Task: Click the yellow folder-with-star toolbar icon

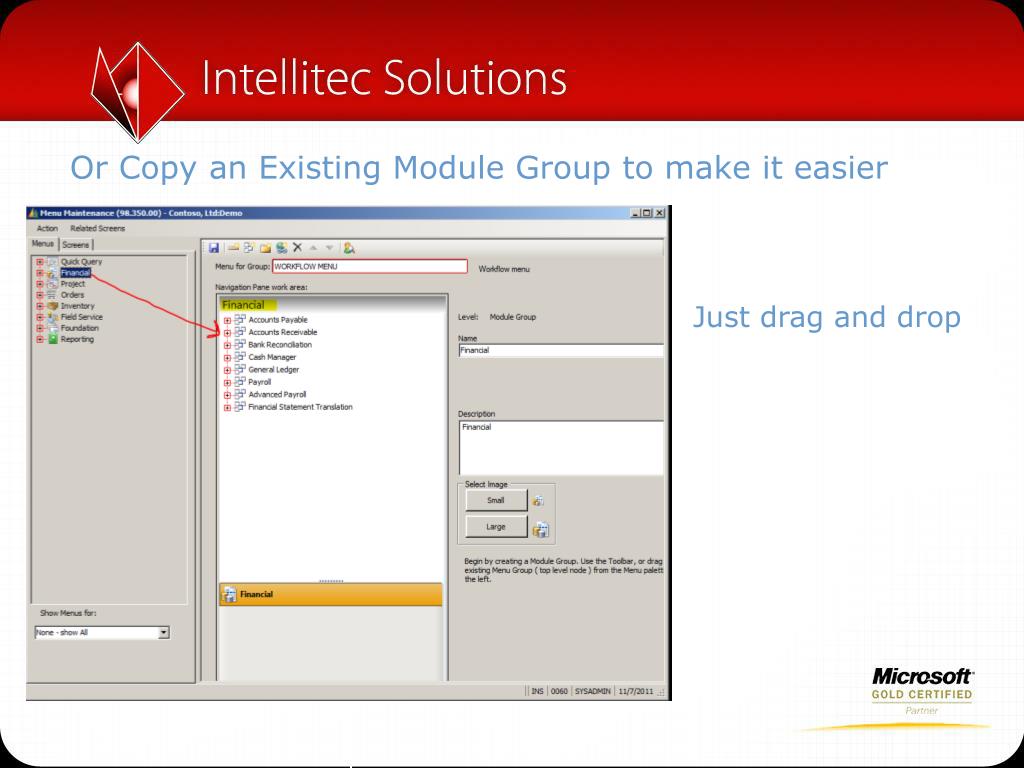Action: [265, 248]
